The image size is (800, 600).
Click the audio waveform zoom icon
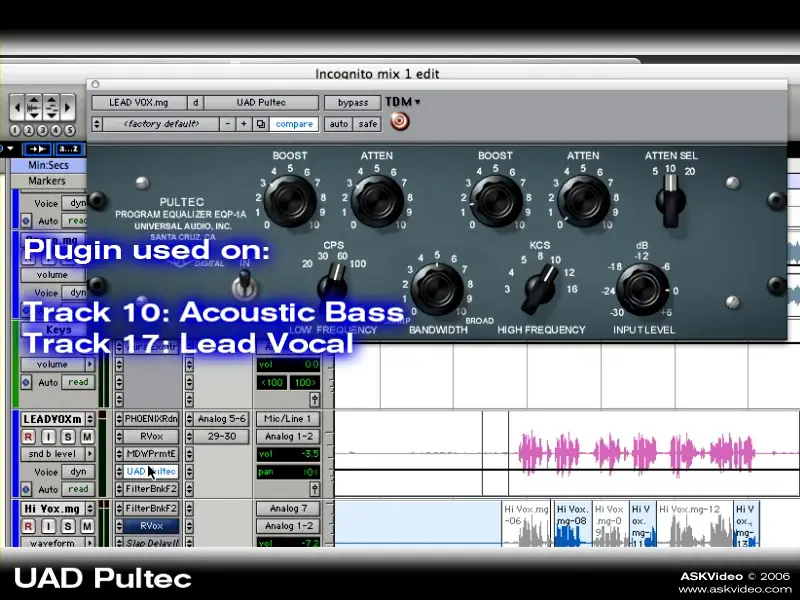coord(34,107)
